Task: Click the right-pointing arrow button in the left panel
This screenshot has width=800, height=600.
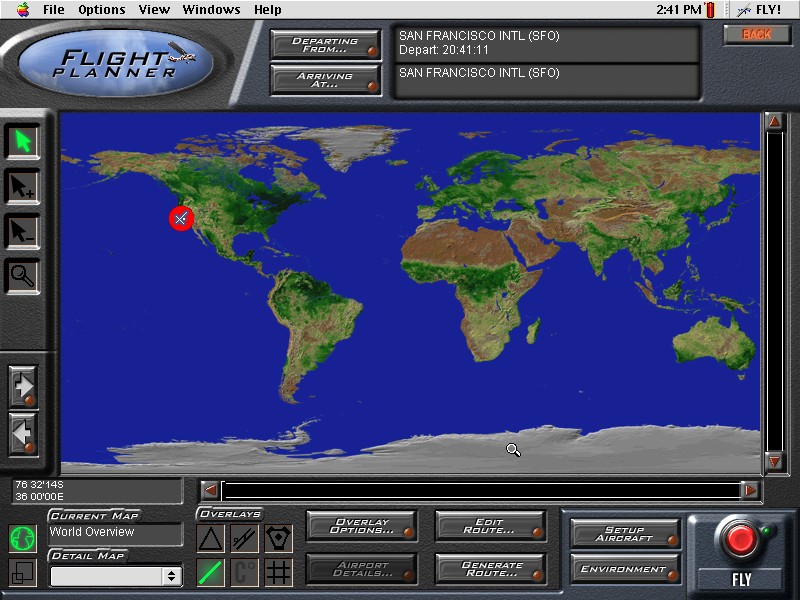Action: click(23, 386)
